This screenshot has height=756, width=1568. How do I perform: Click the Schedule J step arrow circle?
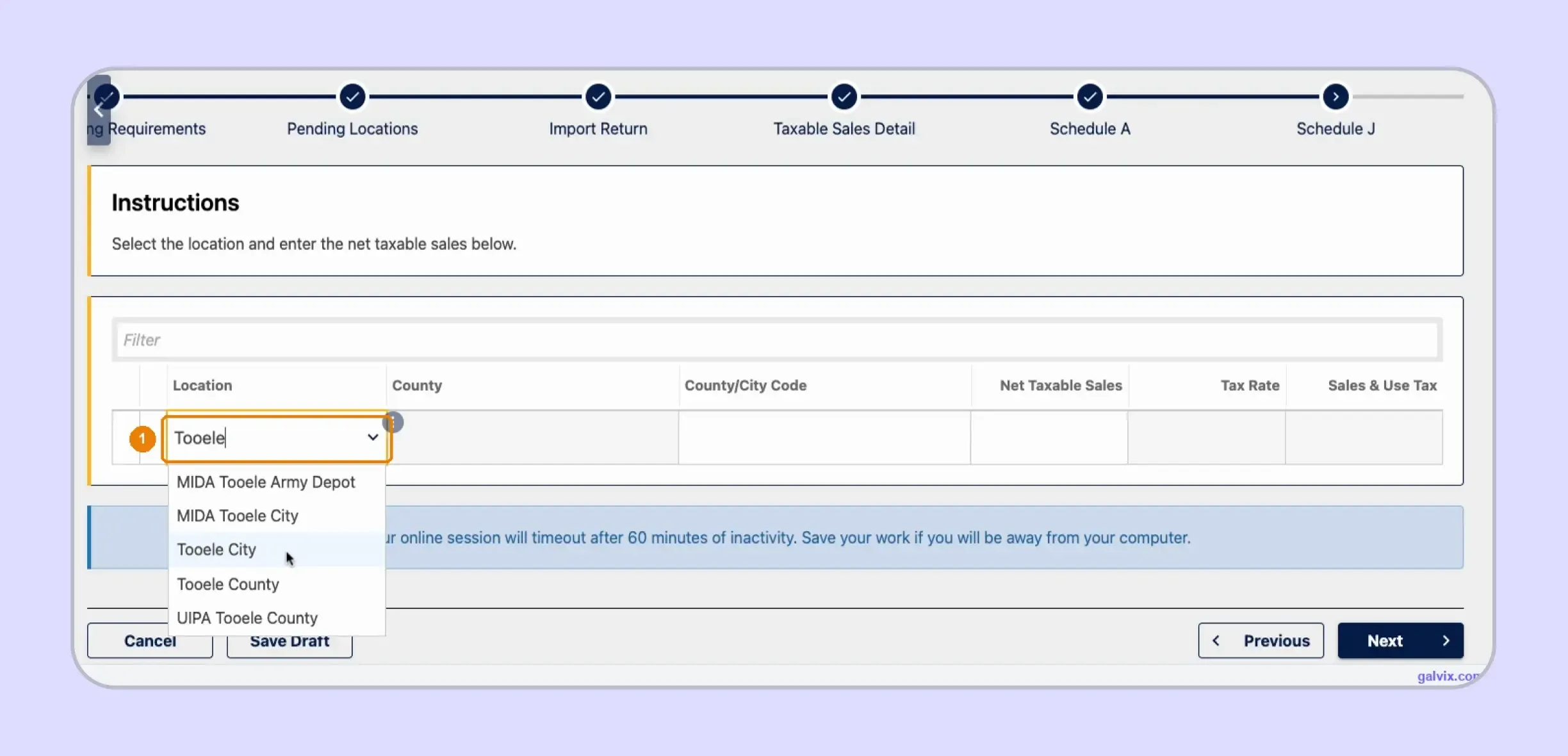coord(1335,97)
